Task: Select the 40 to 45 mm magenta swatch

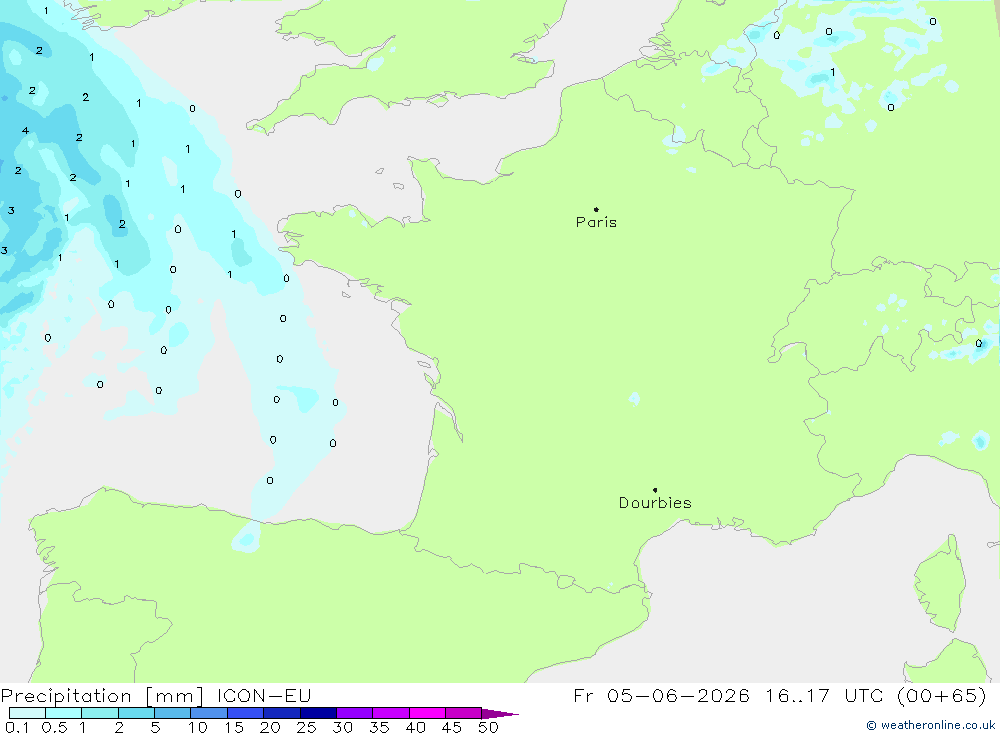Action: click(x=427, y=713)
